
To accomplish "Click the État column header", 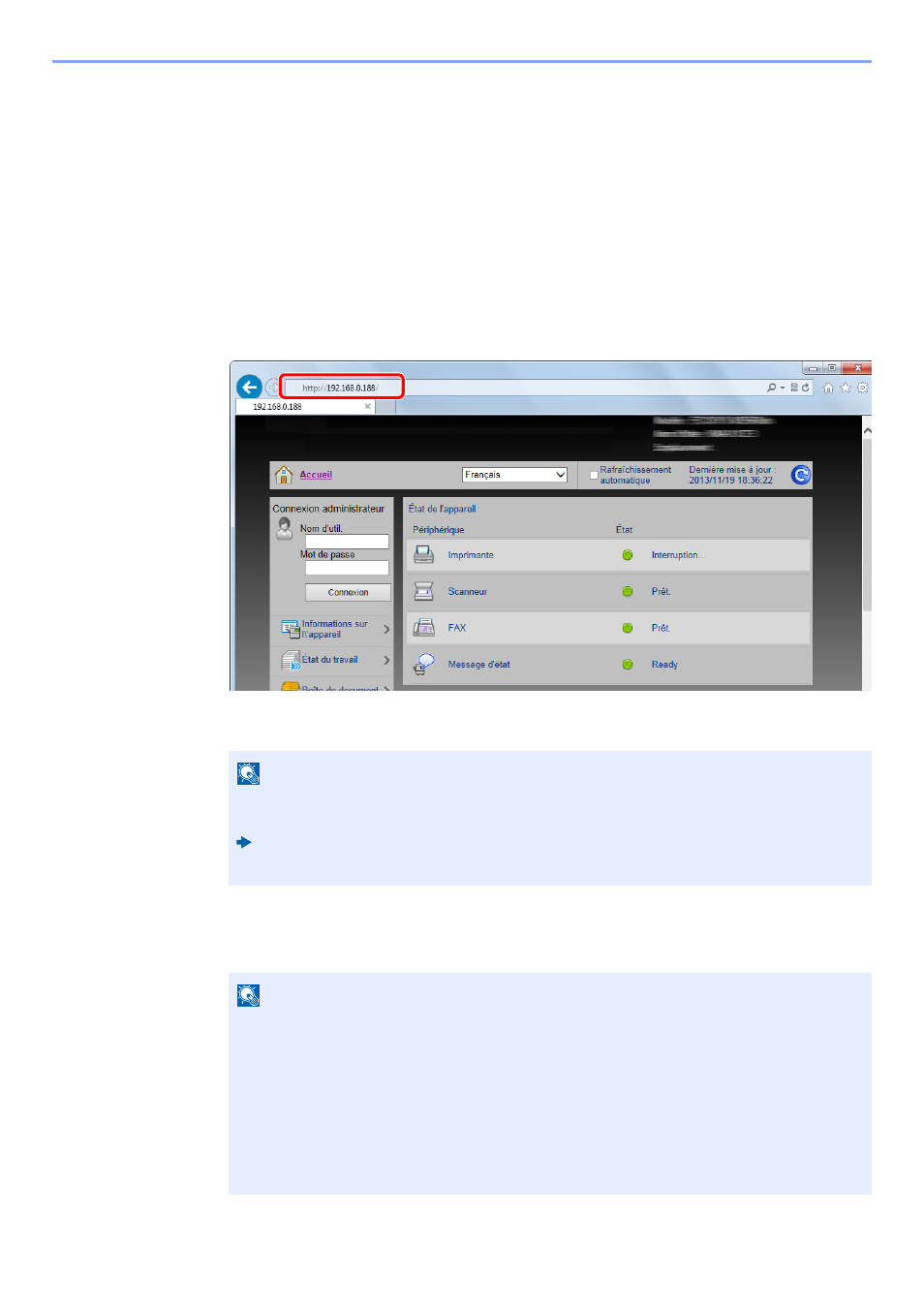I will point(624,530).
